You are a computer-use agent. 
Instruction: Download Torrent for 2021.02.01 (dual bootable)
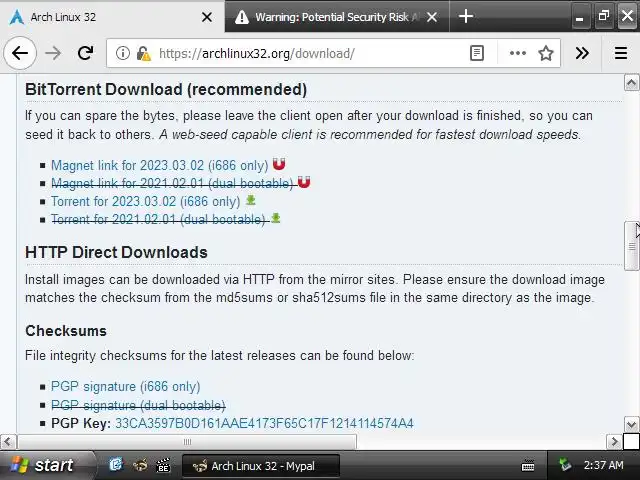158,219
